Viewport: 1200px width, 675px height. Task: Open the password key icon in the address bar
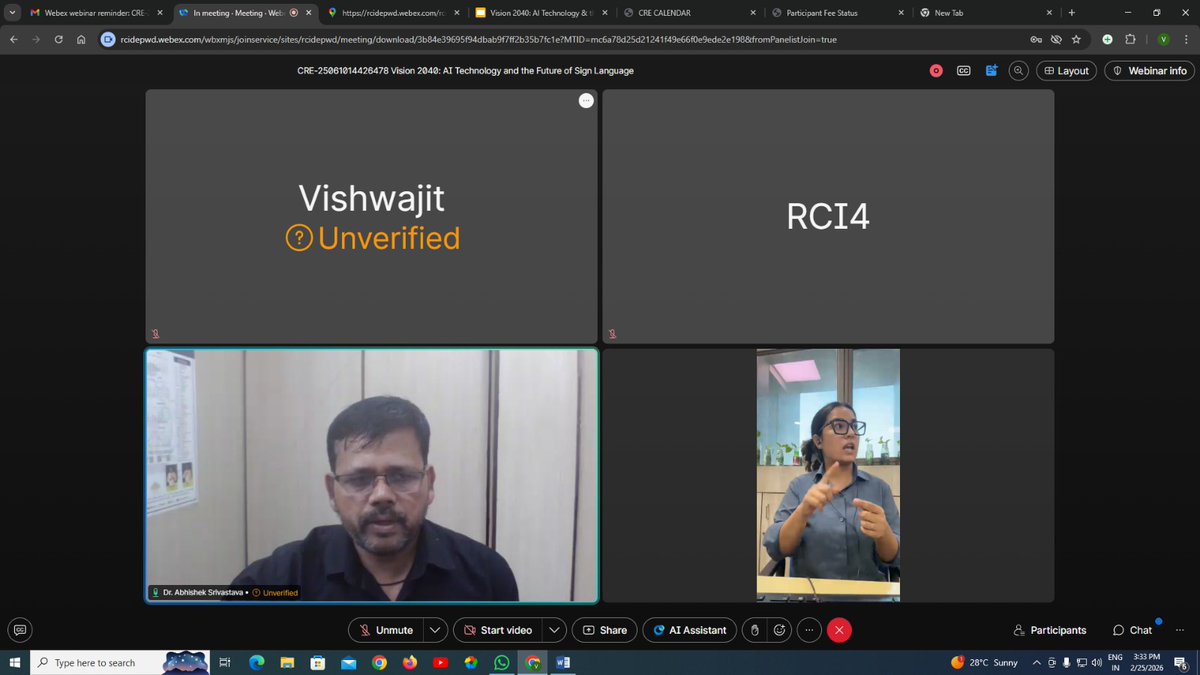tap(1035, 39)
